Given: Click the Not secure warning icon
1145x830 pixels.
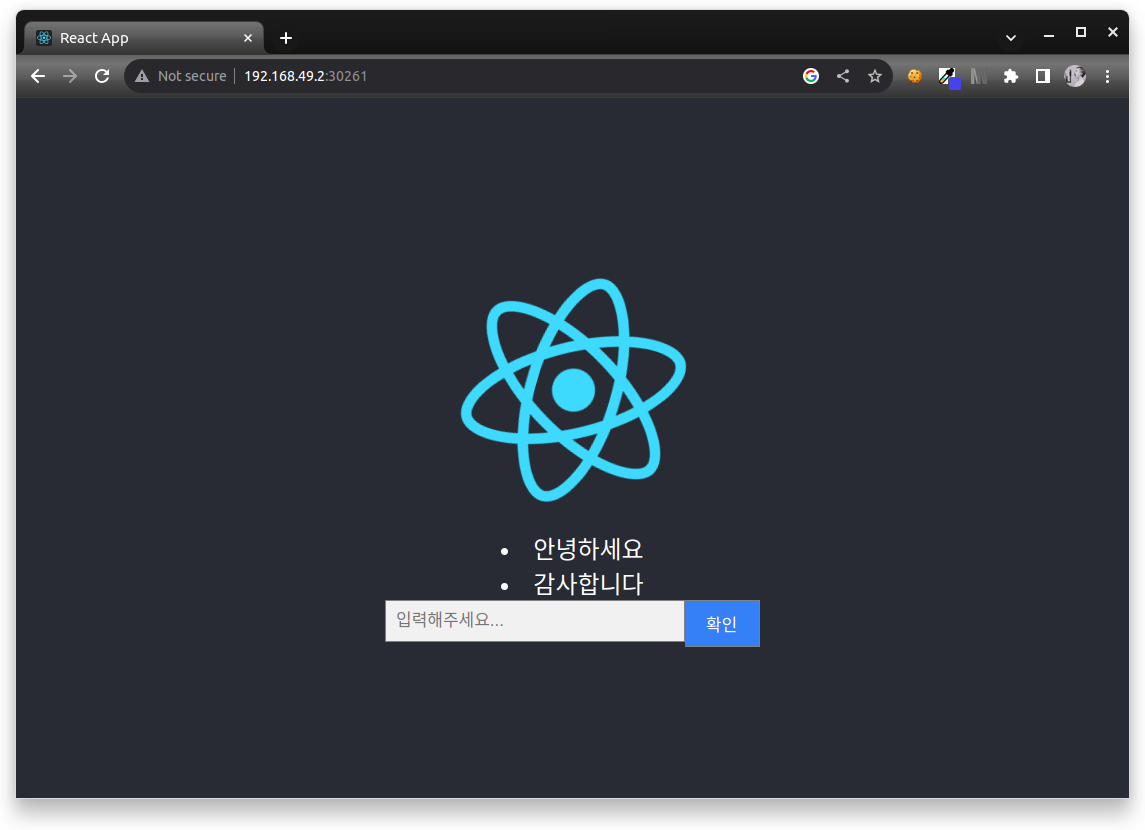Looking at the screenshot, I should [x=142, y=76].
